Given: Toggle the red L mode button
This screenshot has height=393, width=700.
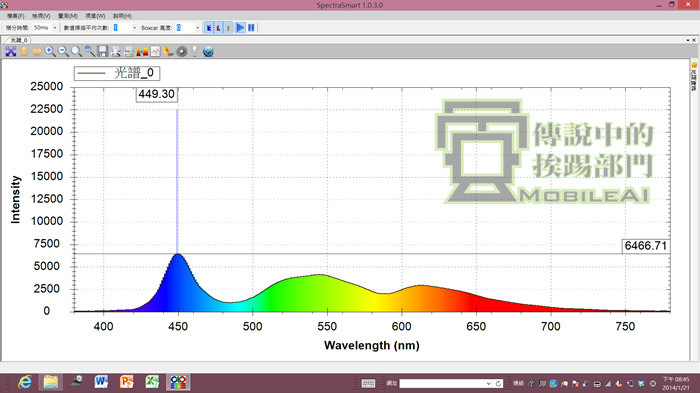Looking at the screenshot, I should 218,28.
